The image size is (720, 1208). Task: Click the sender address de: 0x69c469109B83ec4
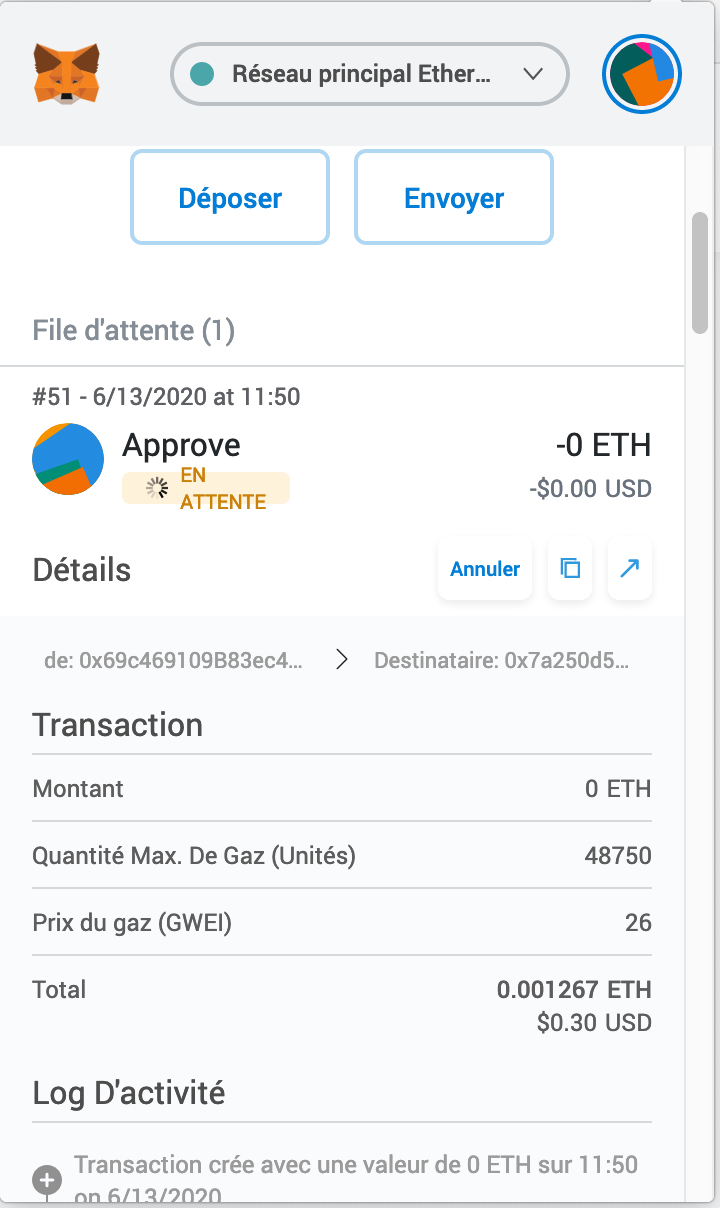pos(173,660)
